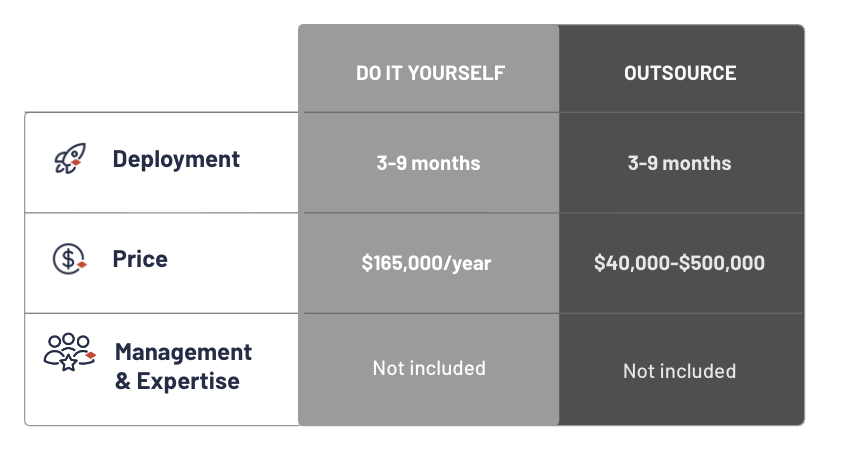Image resolution: width=842 pixels, height=469 pixels.
Task: Select the Deployment row label
Action: point(176,159)
